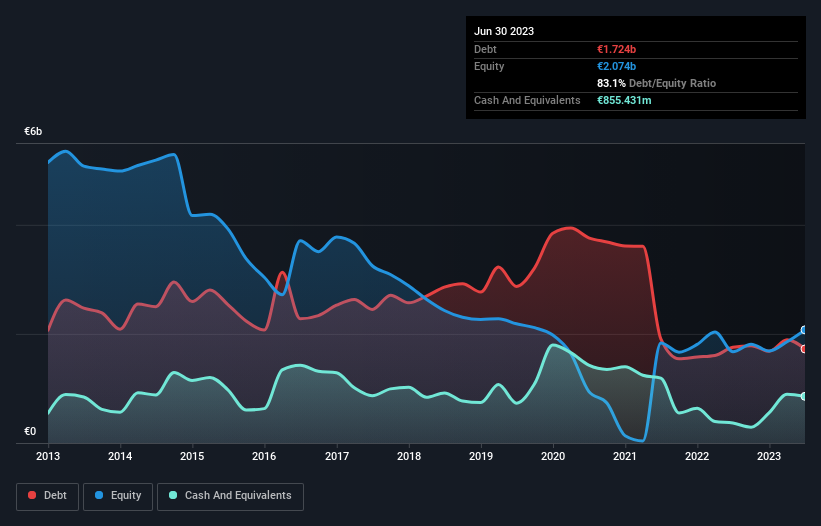
Task: Click the 2015 x-axis label
Action: (x=192, y=456)
